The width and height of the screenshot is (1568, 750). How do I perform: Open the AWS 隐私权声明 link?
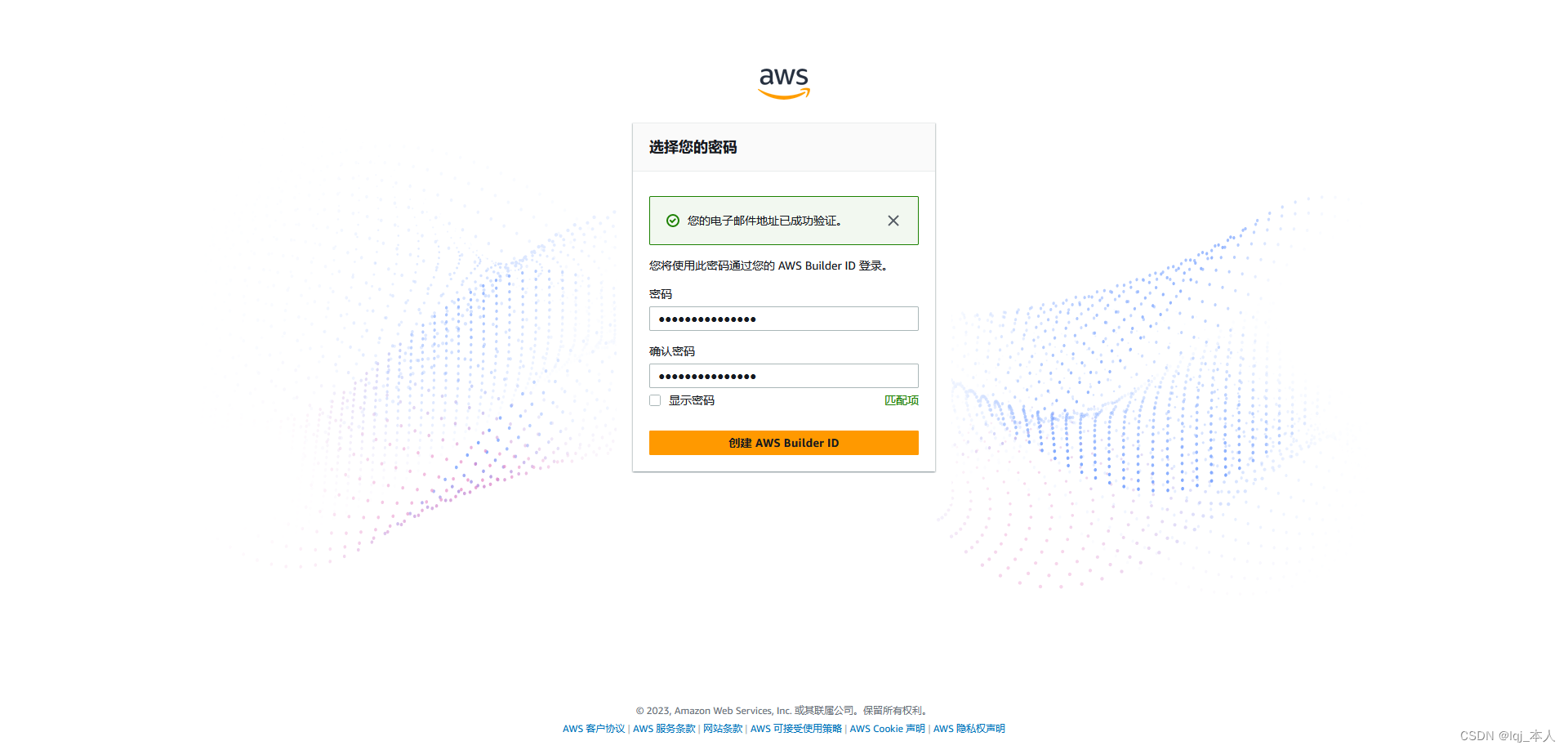(x=969, y=729)
